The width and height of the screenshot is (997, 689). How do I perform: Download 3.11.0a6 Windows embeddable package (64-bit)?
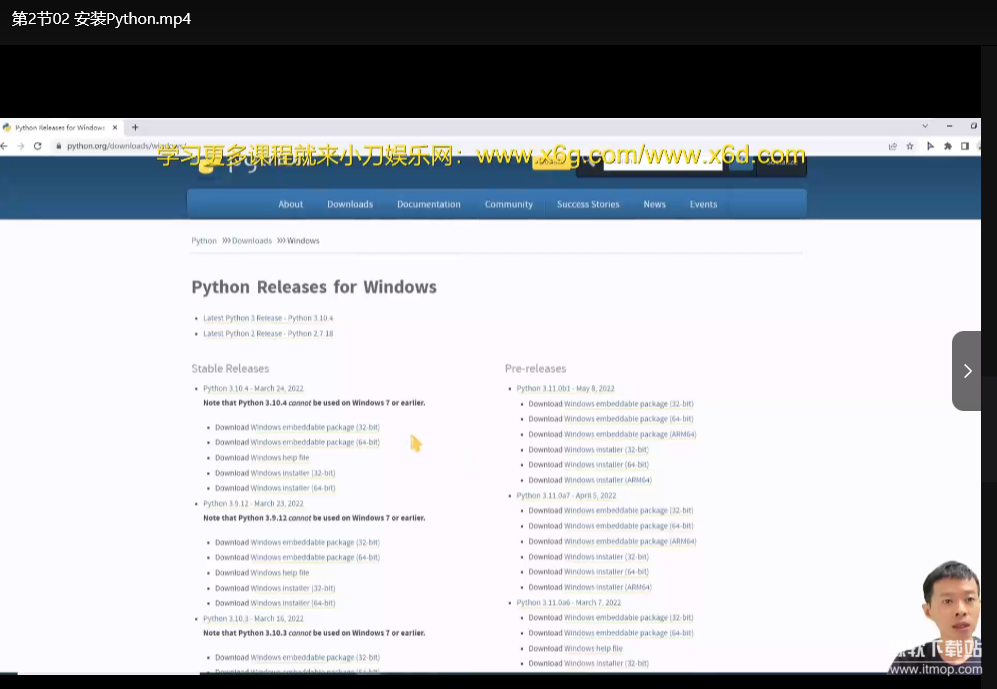pyautogui.click(x=628, y=633)
